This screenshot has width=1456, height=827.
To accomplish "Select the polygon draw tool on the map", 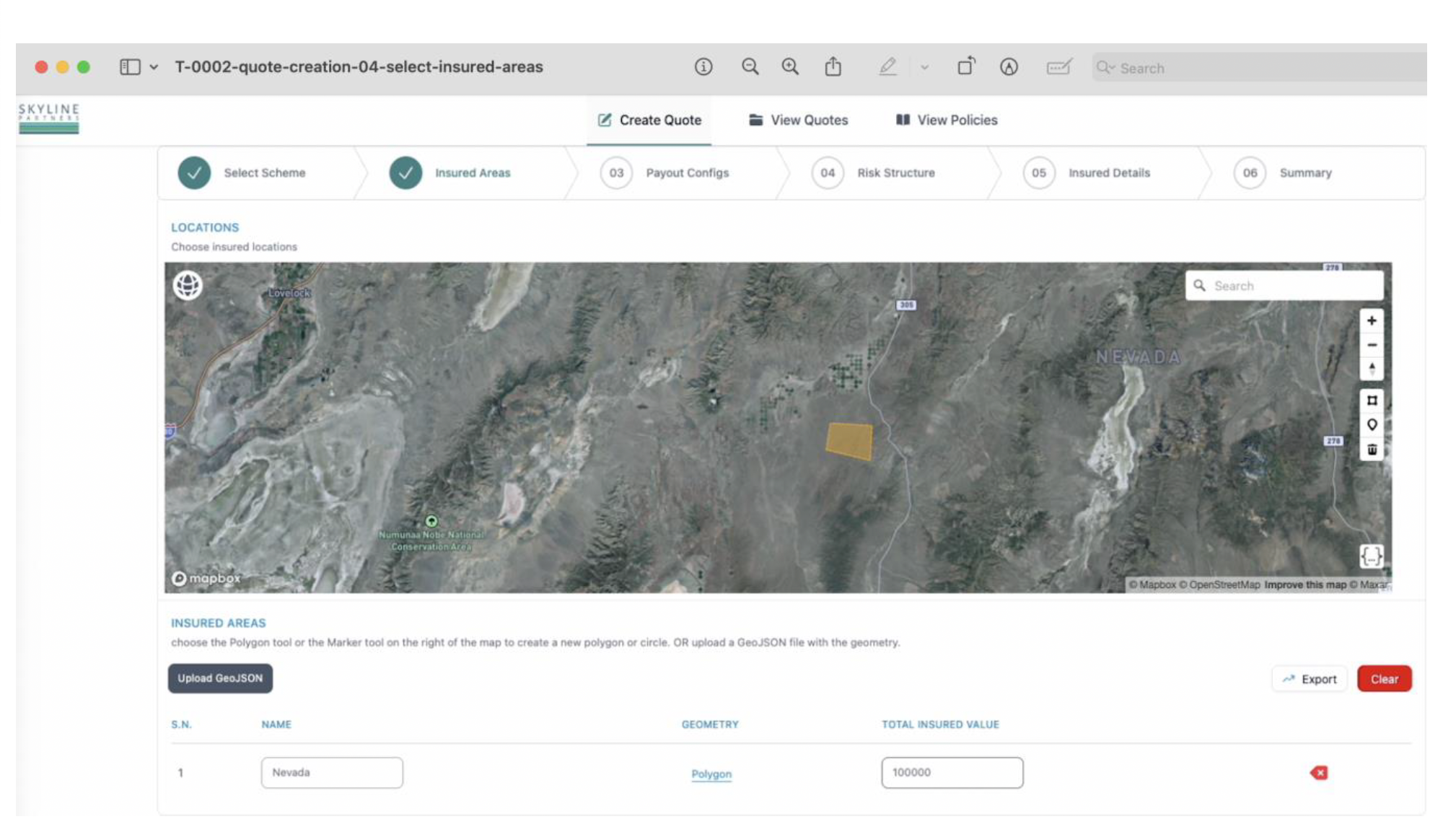I will pos(1371,401).
